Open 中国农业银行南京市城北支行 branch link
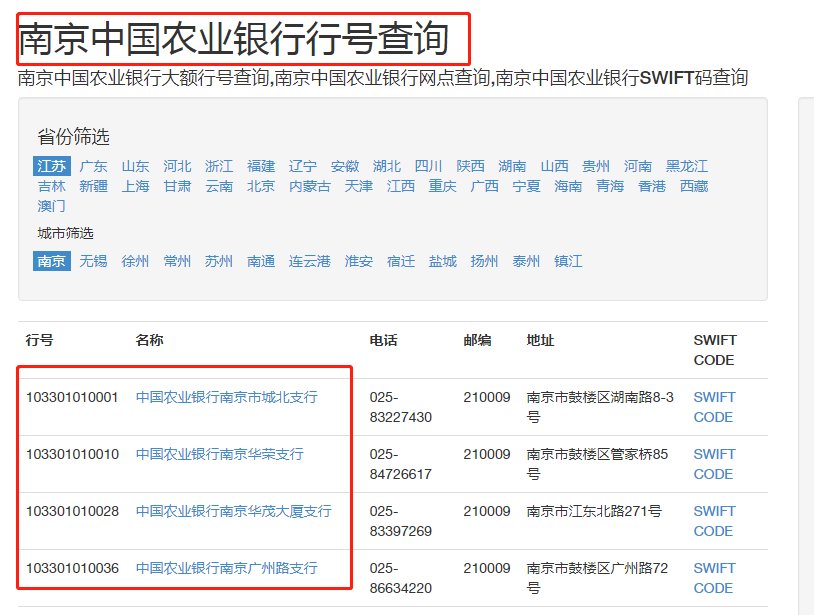Viewport: 814px width, 615px height. 226,397
